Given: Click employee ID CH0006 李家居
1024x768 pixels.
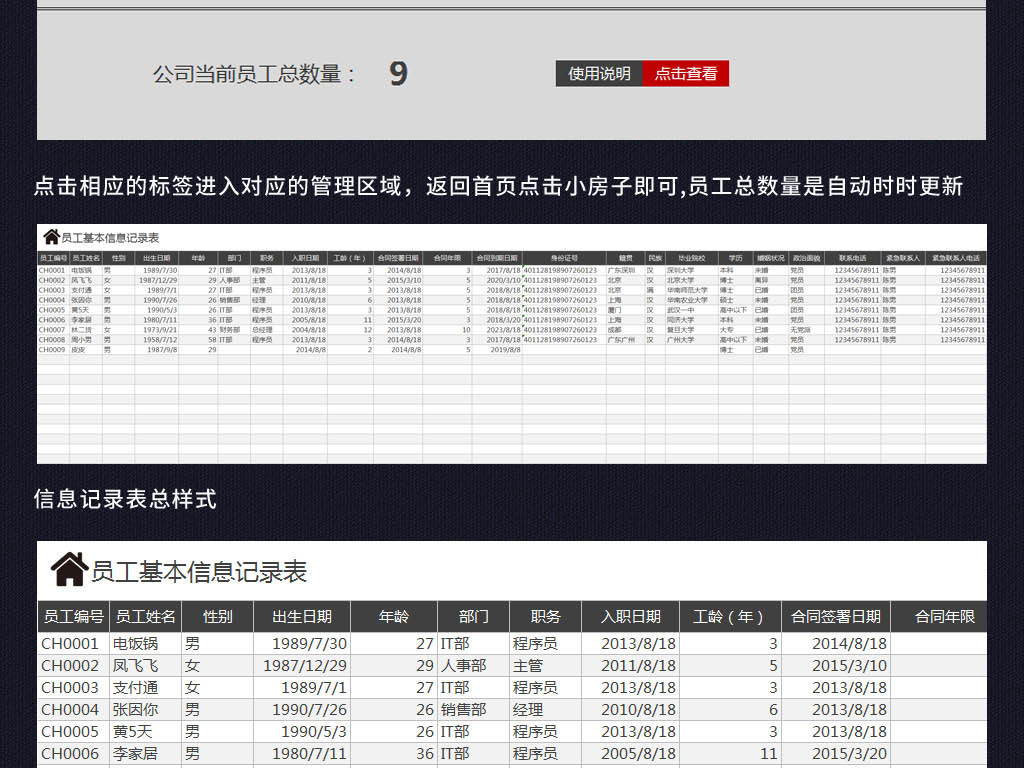Looking at the screenshot, I should click(70, 754).
